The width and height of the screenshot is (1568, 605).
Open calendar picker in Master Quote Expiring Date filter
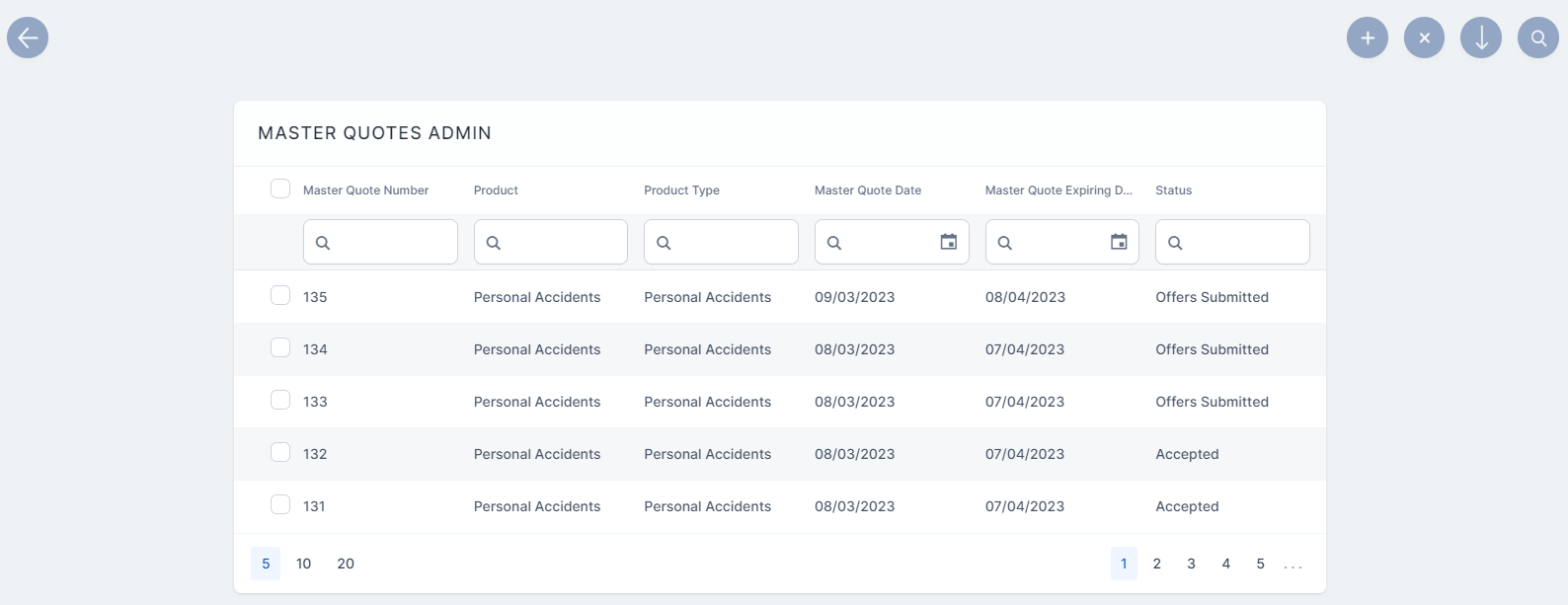point(1119,242)
